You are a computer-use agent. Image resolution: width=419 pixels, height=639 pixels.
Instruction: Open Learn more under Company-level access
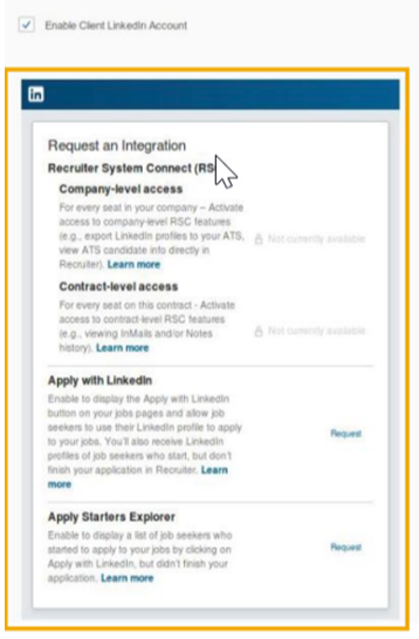pos(134,264)
